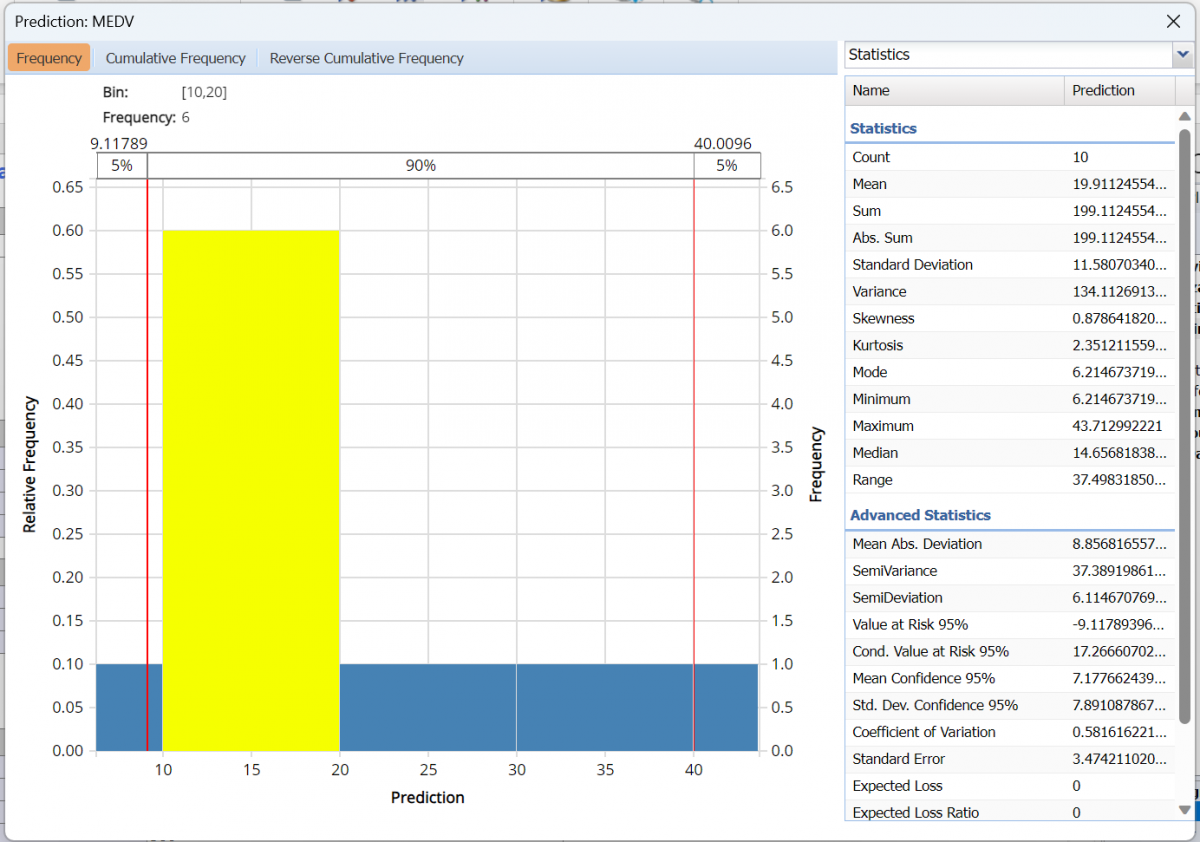Click the 90% certainty band label
This screenshot has width=1200, height=842.
pos(420,166)
